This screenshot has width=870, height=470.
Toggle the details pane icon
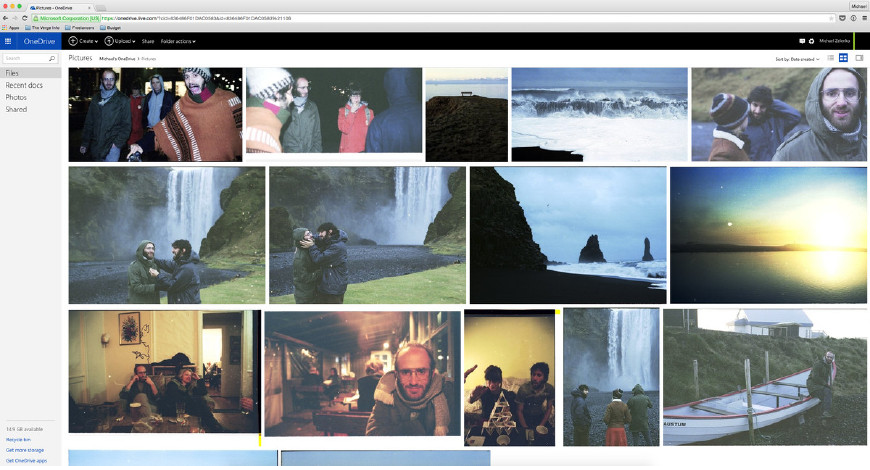859,58
